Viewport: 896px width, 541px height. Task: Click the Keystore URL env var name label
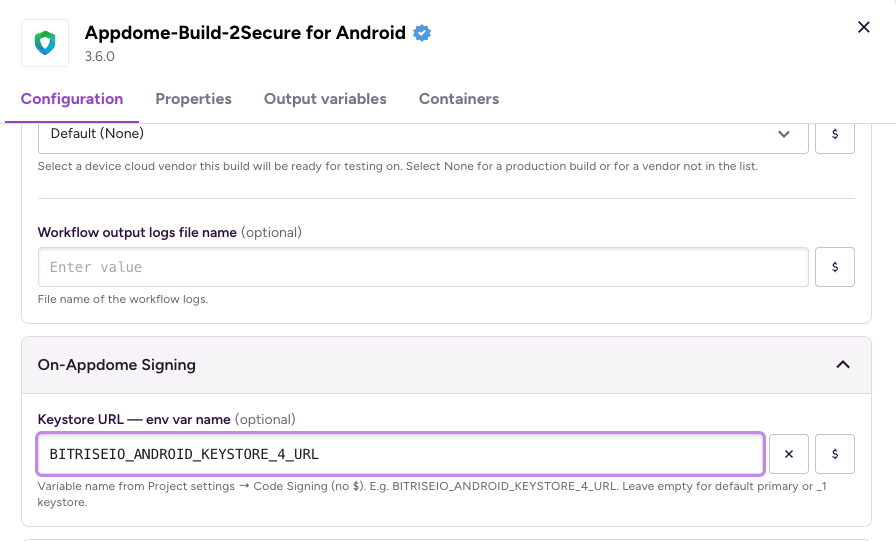tap(134, 419)
